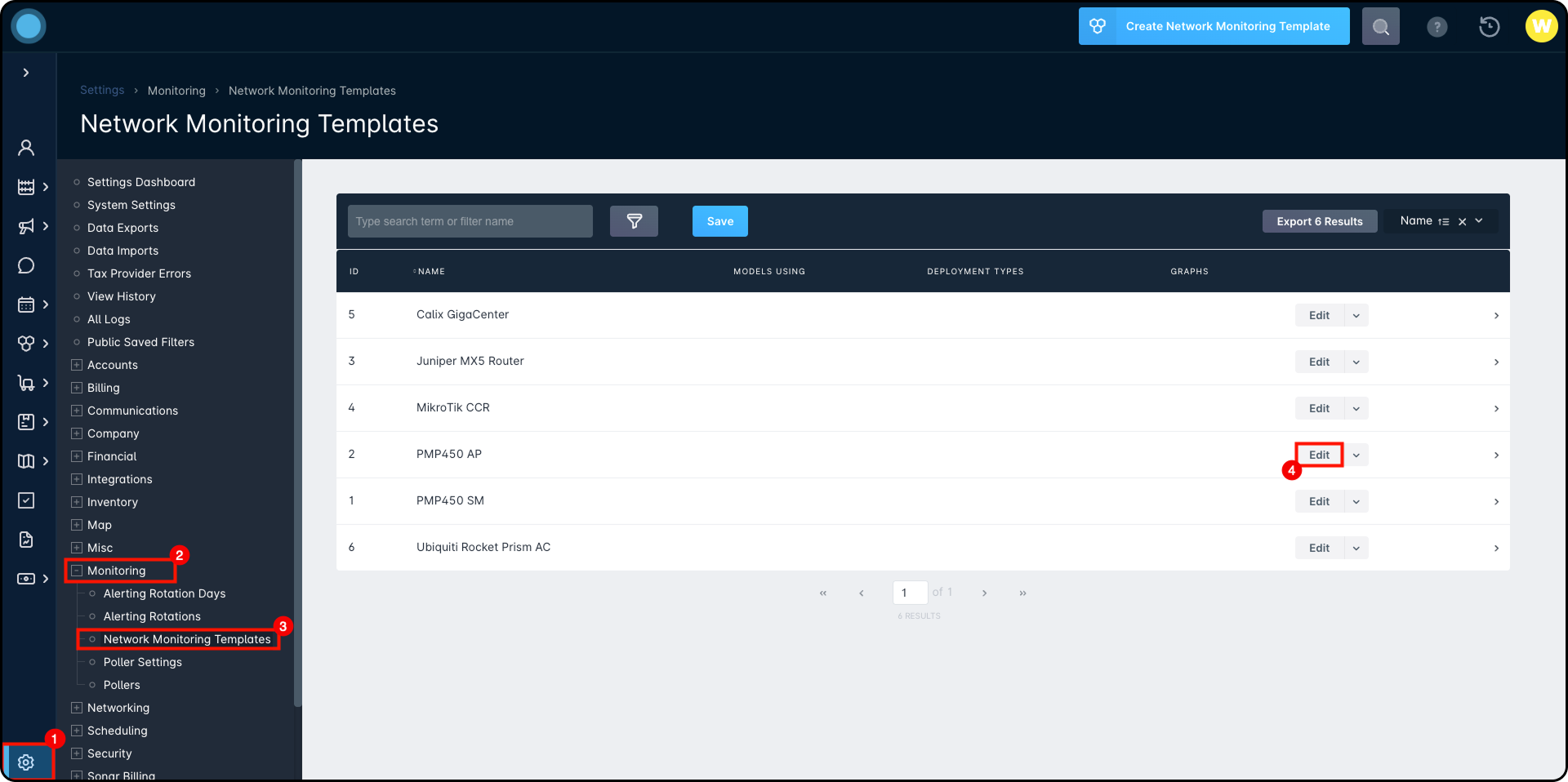Open the recent history clock icon
1568x782 pixels.
click(x=1489, y=27)
